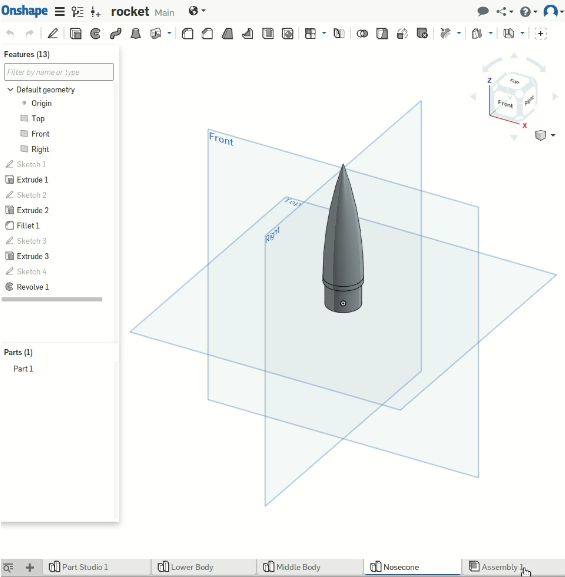Open the Onshape hamburger main menu
The width and height of the screenshot is (565, 577).
[x=60, y=11]
